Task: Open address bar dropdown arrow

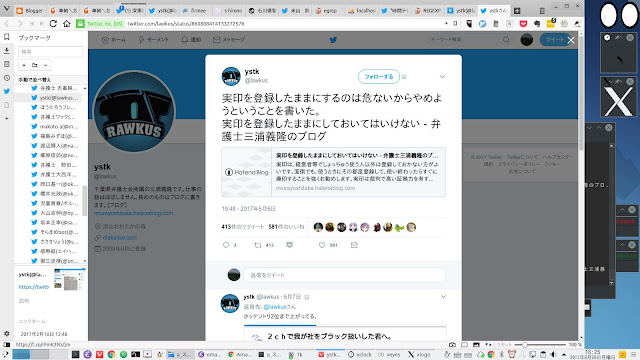Action: (x=446, y=24)
